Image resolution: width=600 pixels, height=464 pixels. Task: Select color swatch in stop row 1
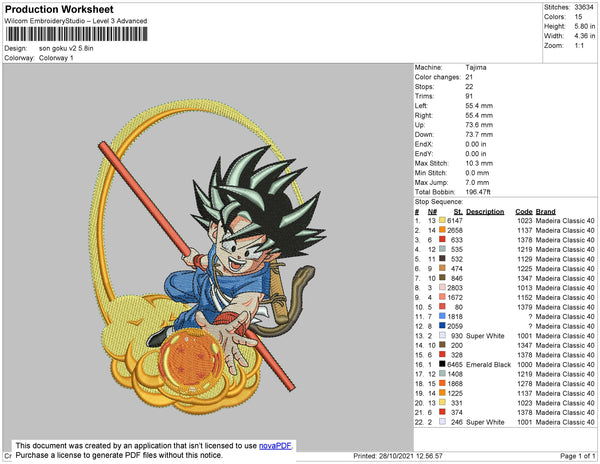[442, 220]
